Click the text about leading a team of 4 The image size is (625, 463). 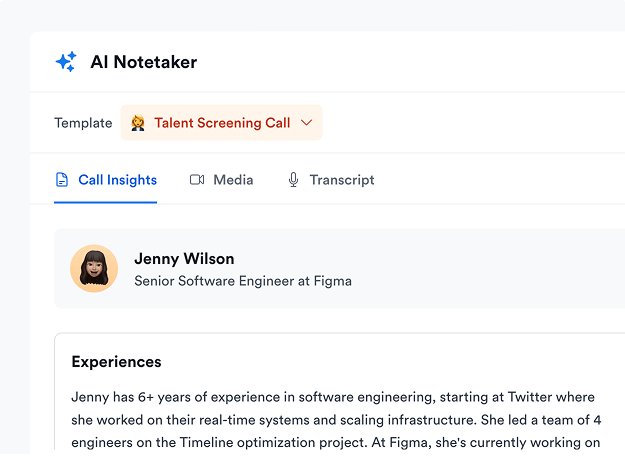(541, 420)
